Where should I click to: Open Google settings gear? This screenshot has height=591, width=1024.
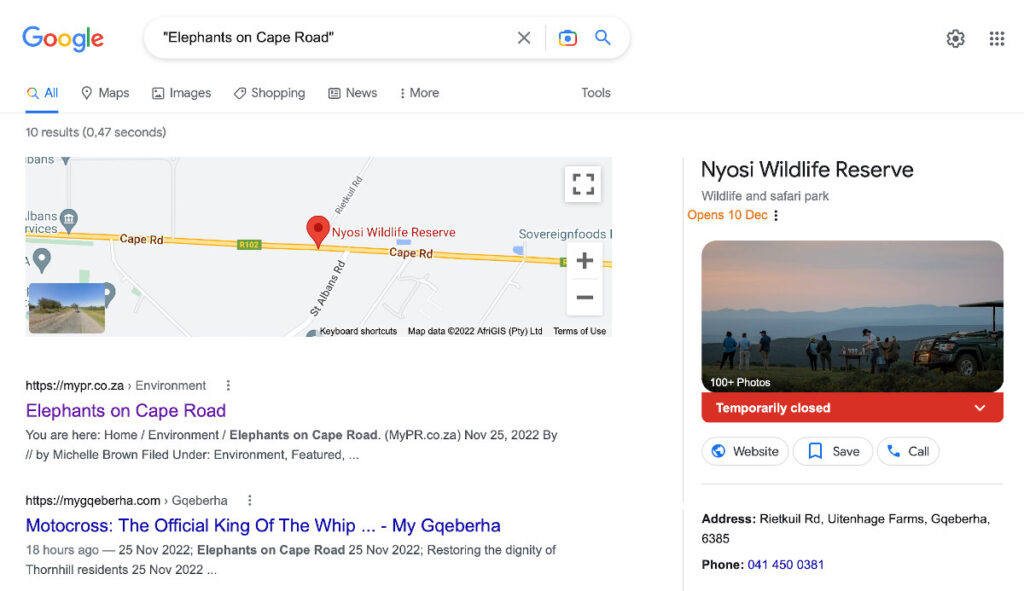(955, 39)
